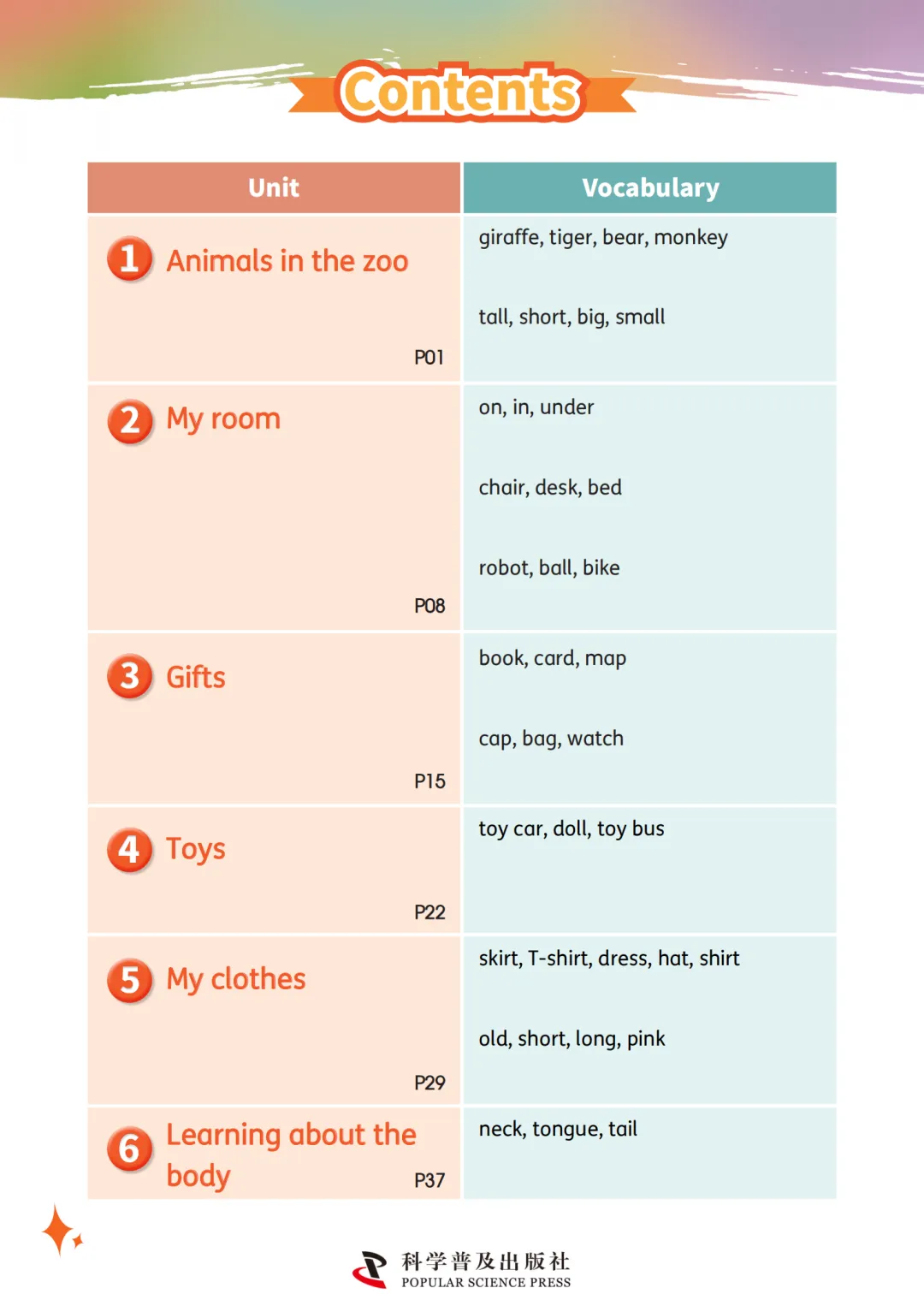Image resolution: width=924 pixels, height=1294 pixels.
Task: Click page number P29
Action: pos(429,1083)
